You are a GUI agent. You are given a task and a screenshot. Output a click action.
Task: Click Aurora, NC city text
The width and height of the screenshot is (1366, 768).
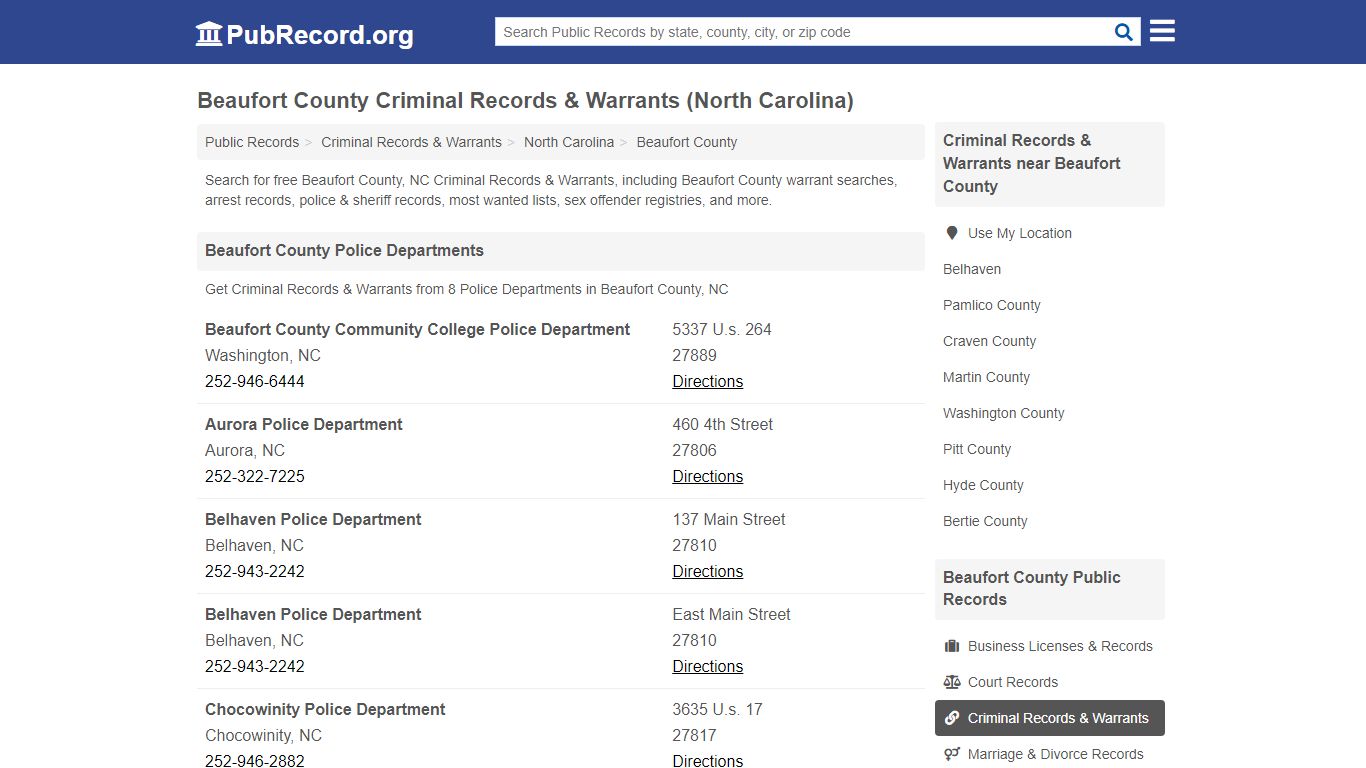tap(245, 450)
